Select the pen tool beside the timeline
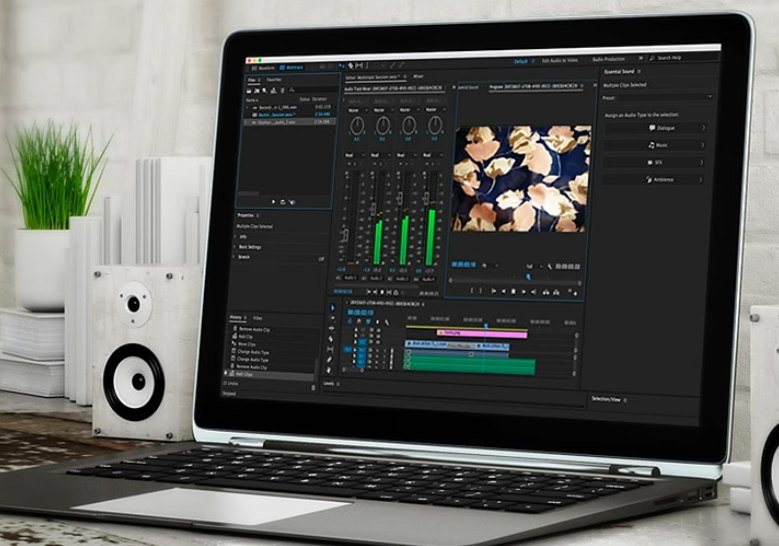The width and height of the screenshot is (779, 546). [329, 360]
